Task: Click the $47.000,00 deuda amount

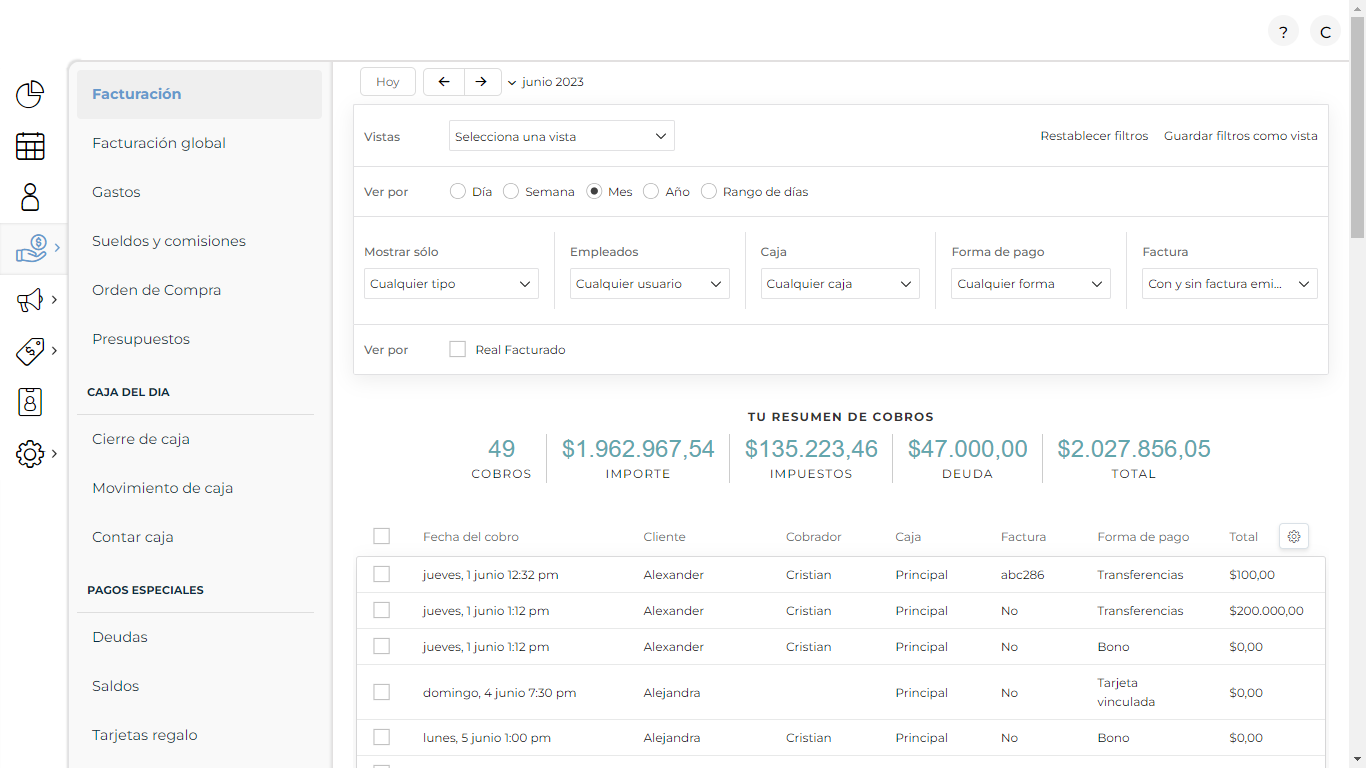Action: coord(967,449)
